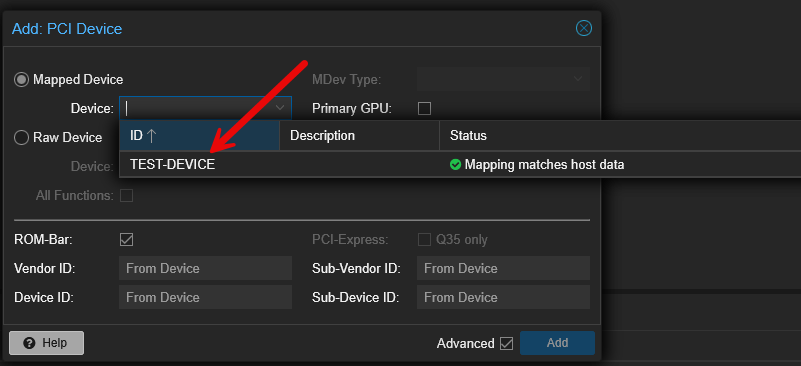Image resolution: width=801 pixels, height=366 pixels.
Task: Select the Mapped Device radio button
Action: click(x=21, y=80)
